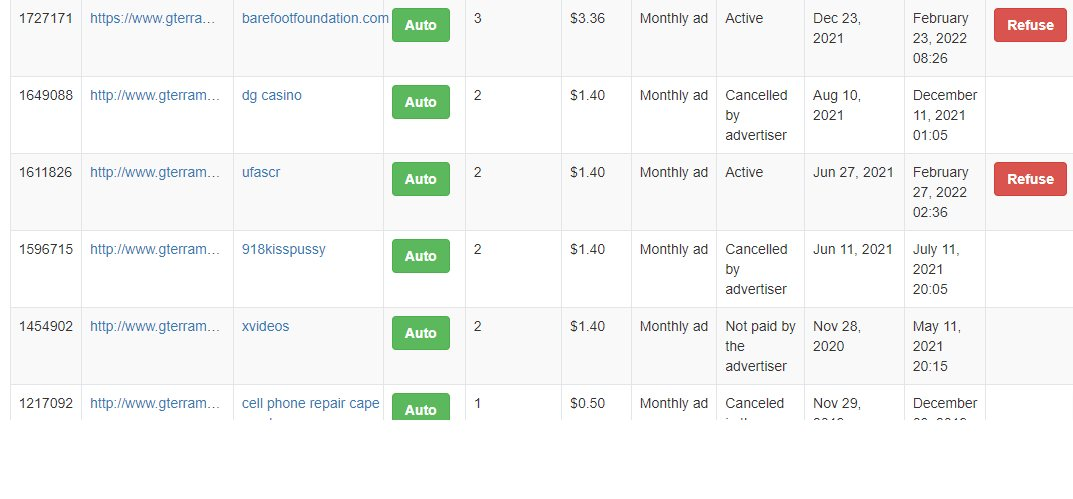Open the 918kisspussy anchor link

tap(284, 249)
